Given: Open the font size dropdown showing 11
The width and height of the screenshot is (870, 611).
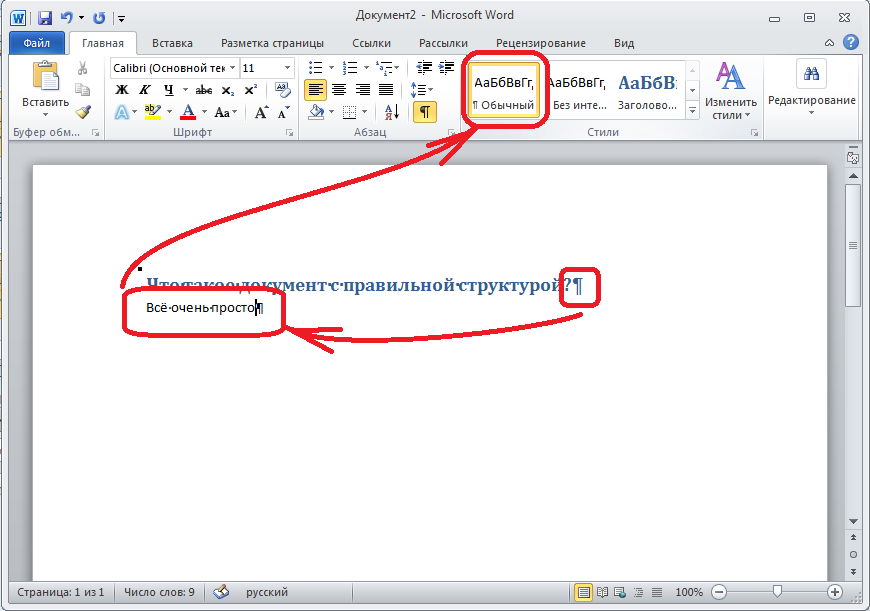Looking at the screenshot, I should point(290,68).
